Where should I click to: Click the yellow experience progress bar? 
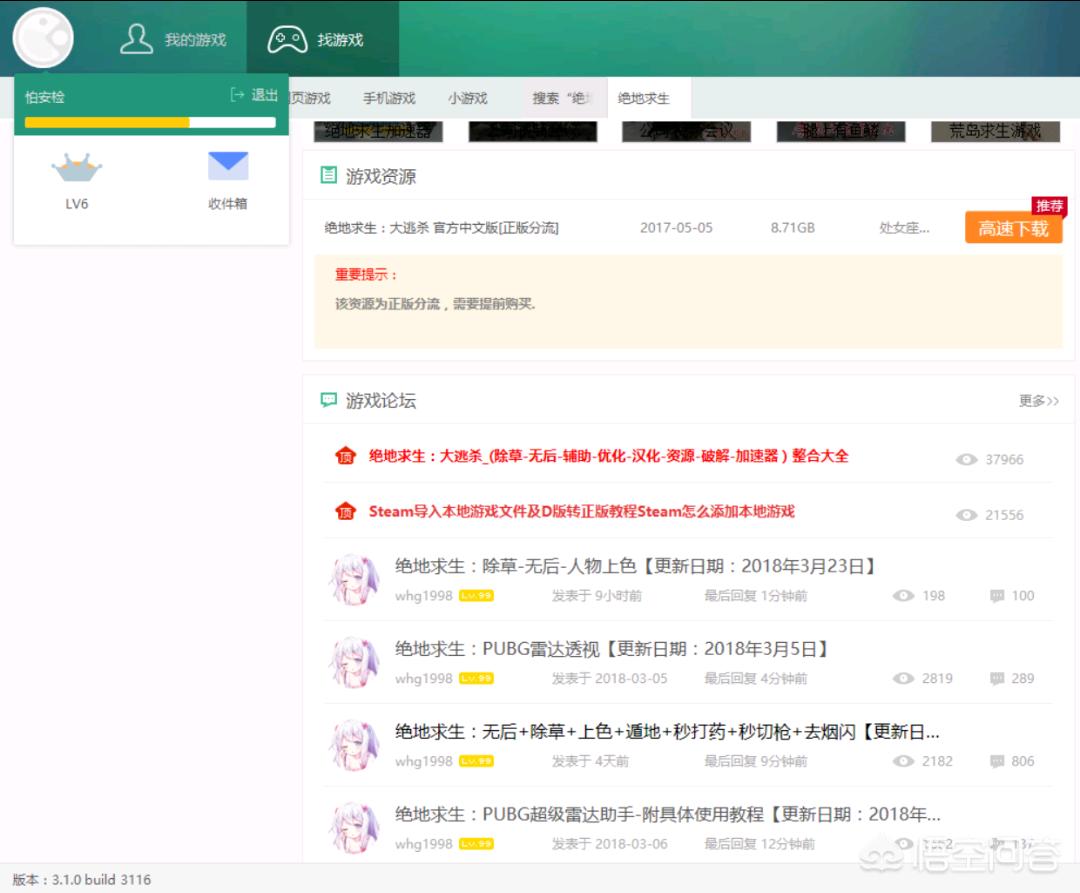coord(150,123)
